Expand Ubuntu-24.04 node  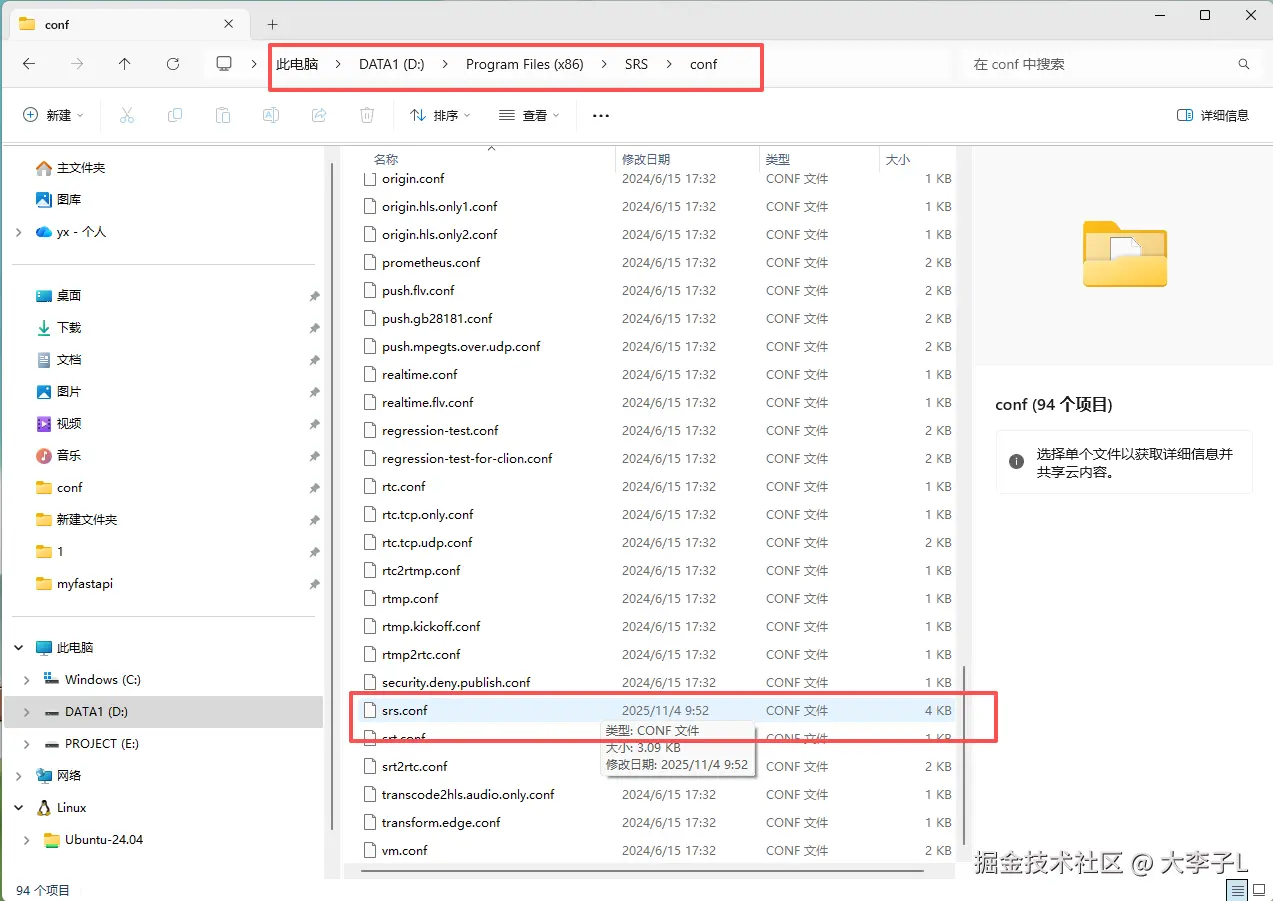(x=27, y=840)
